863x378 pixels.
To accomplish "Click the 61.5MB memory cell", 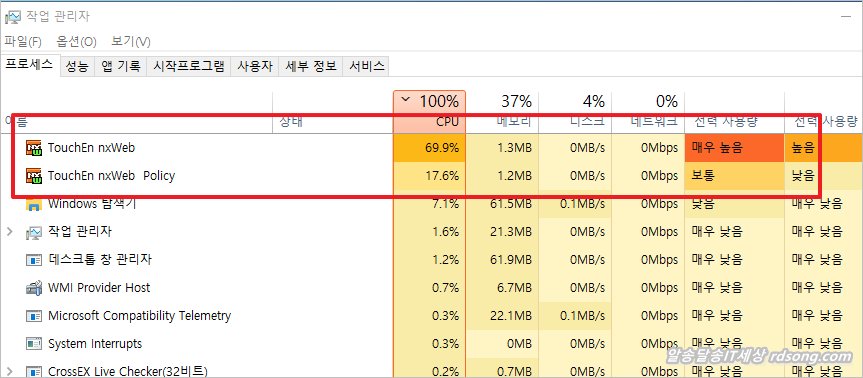I will (x=502, y=204).
